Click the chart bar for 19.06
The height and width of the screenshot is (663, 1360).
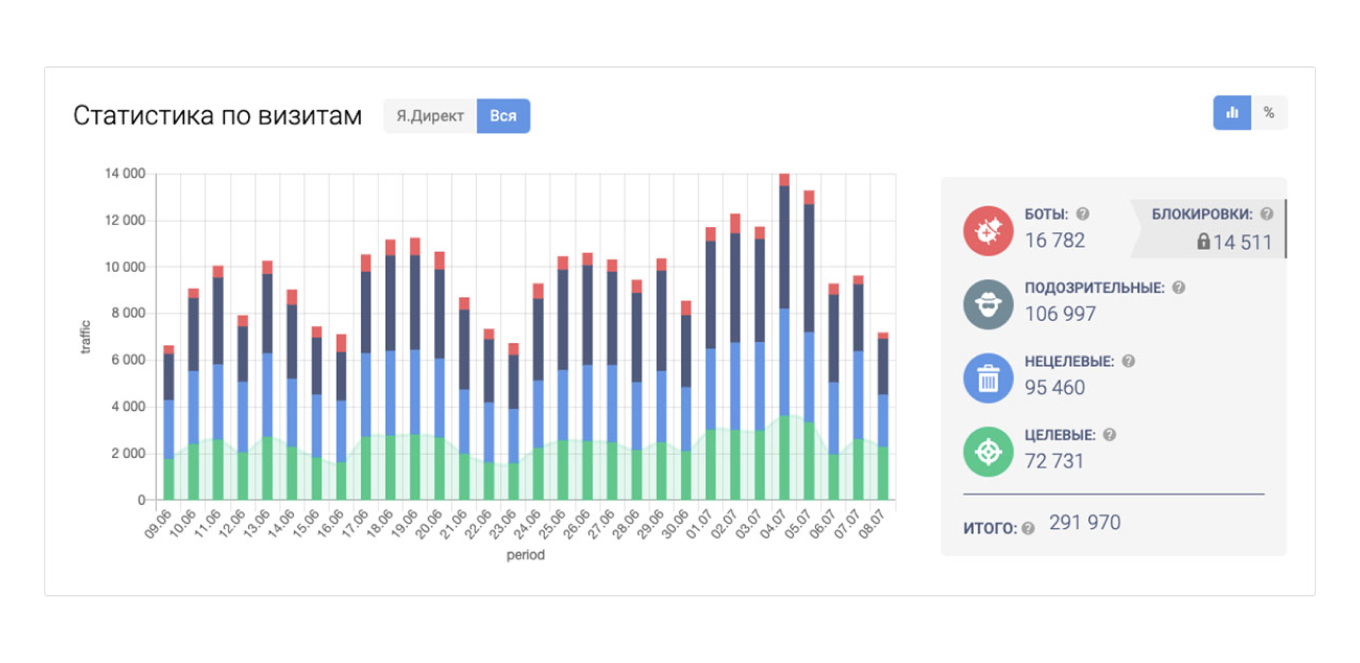415,369
